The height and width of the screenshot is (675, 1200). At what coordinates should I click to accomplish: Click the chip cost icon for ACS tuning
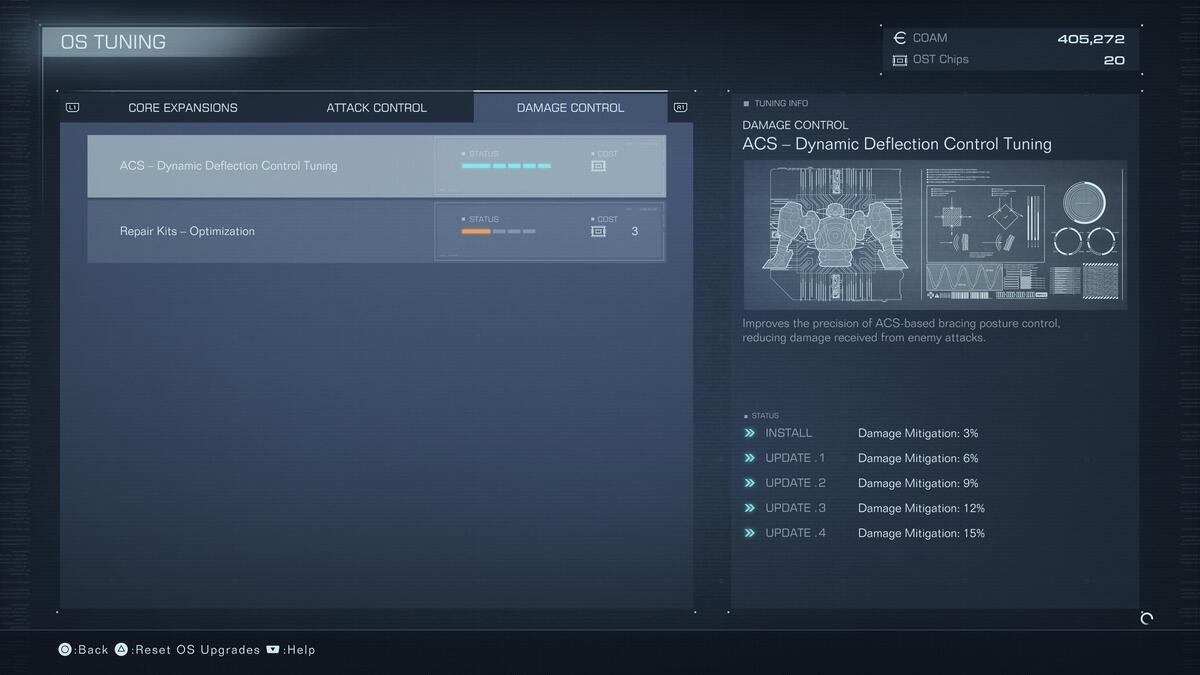click(x=598, y=166)
